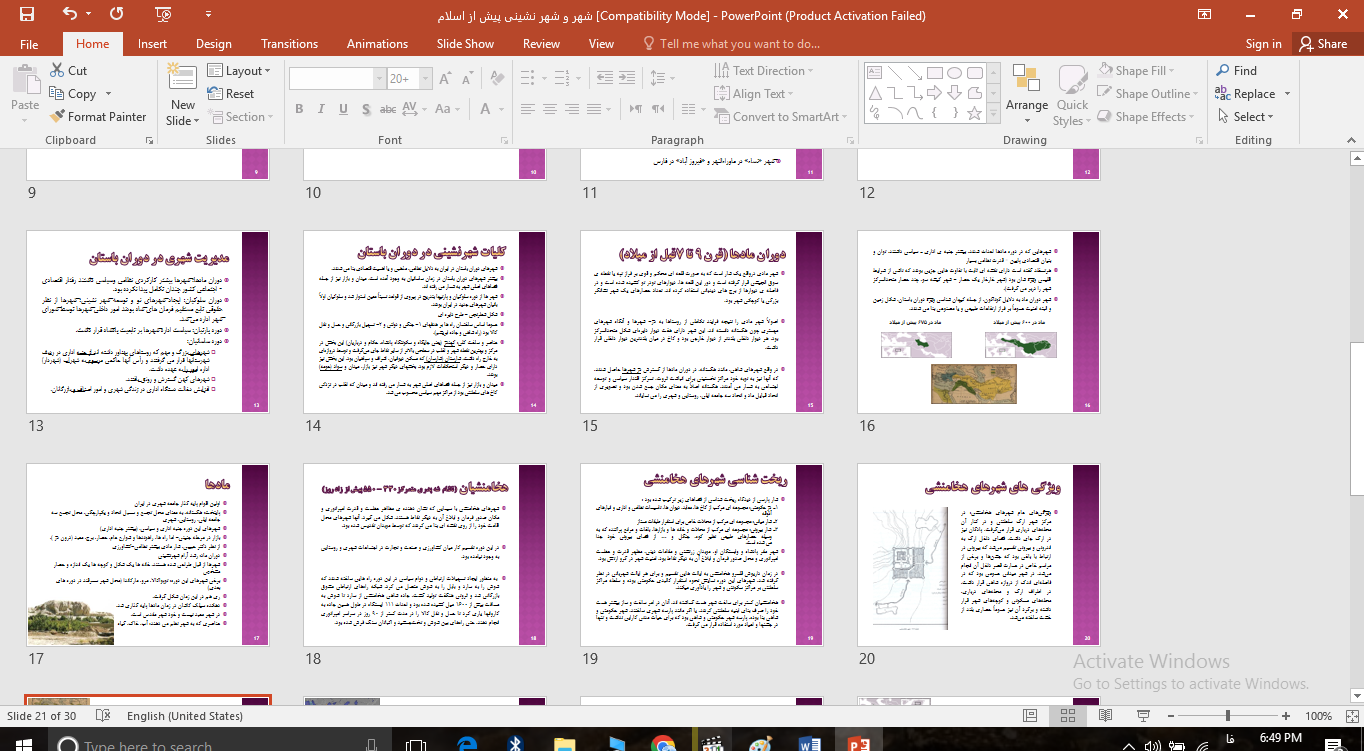Click the Save icon in Quick Access Toolbar
Screen dimensions: 1364x751
pos(26,14)
